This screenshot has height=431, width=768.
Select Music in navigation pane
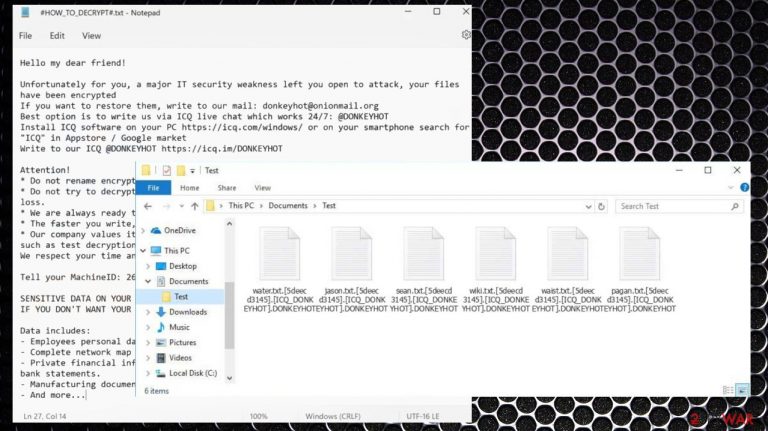click(x=179, y=327)
